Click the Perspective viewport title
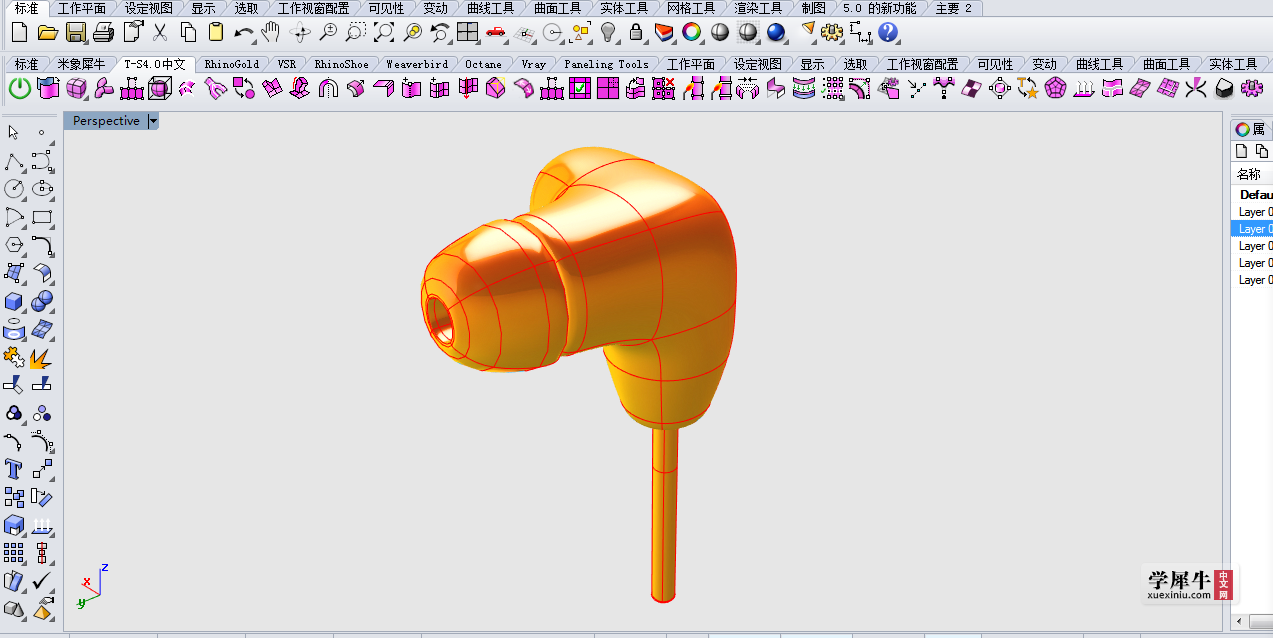The image size is (1273, 638). click(106, 121)
